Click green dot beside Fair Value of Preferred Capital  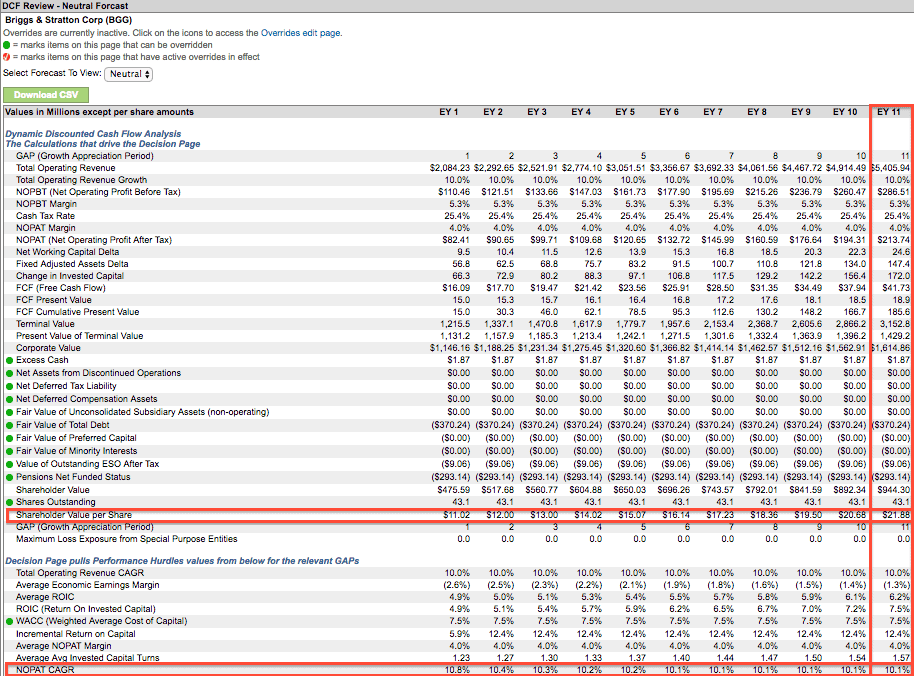[9, 439]
